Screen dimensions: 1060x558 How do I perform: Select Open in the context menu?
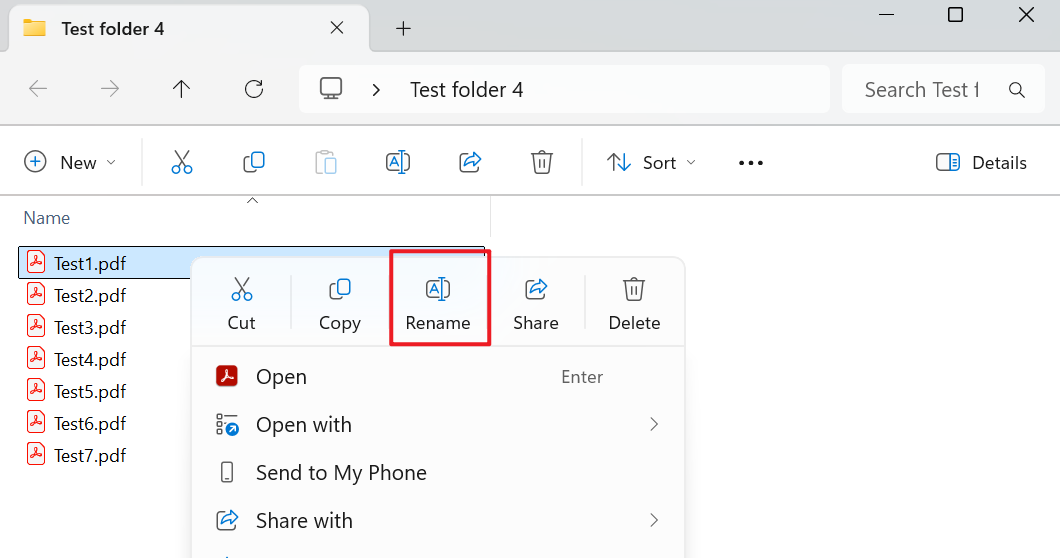pyautogui.click(x=438, y=377)
